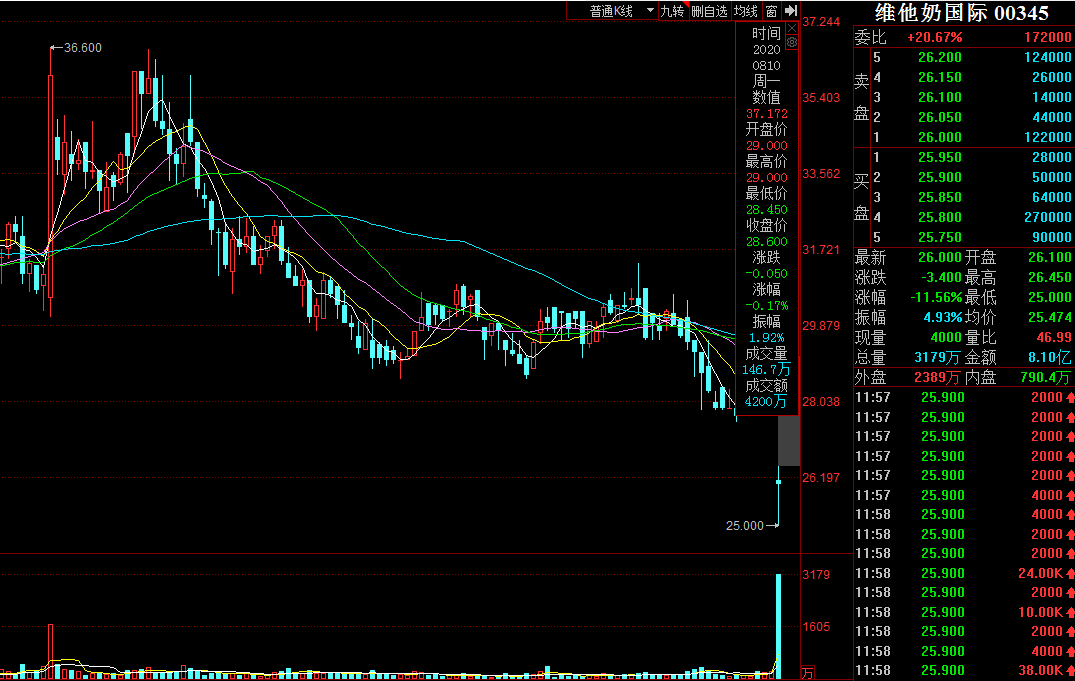Click the 36.600 high price marker
Screen dimensions: 1075x681
point(82,48)
